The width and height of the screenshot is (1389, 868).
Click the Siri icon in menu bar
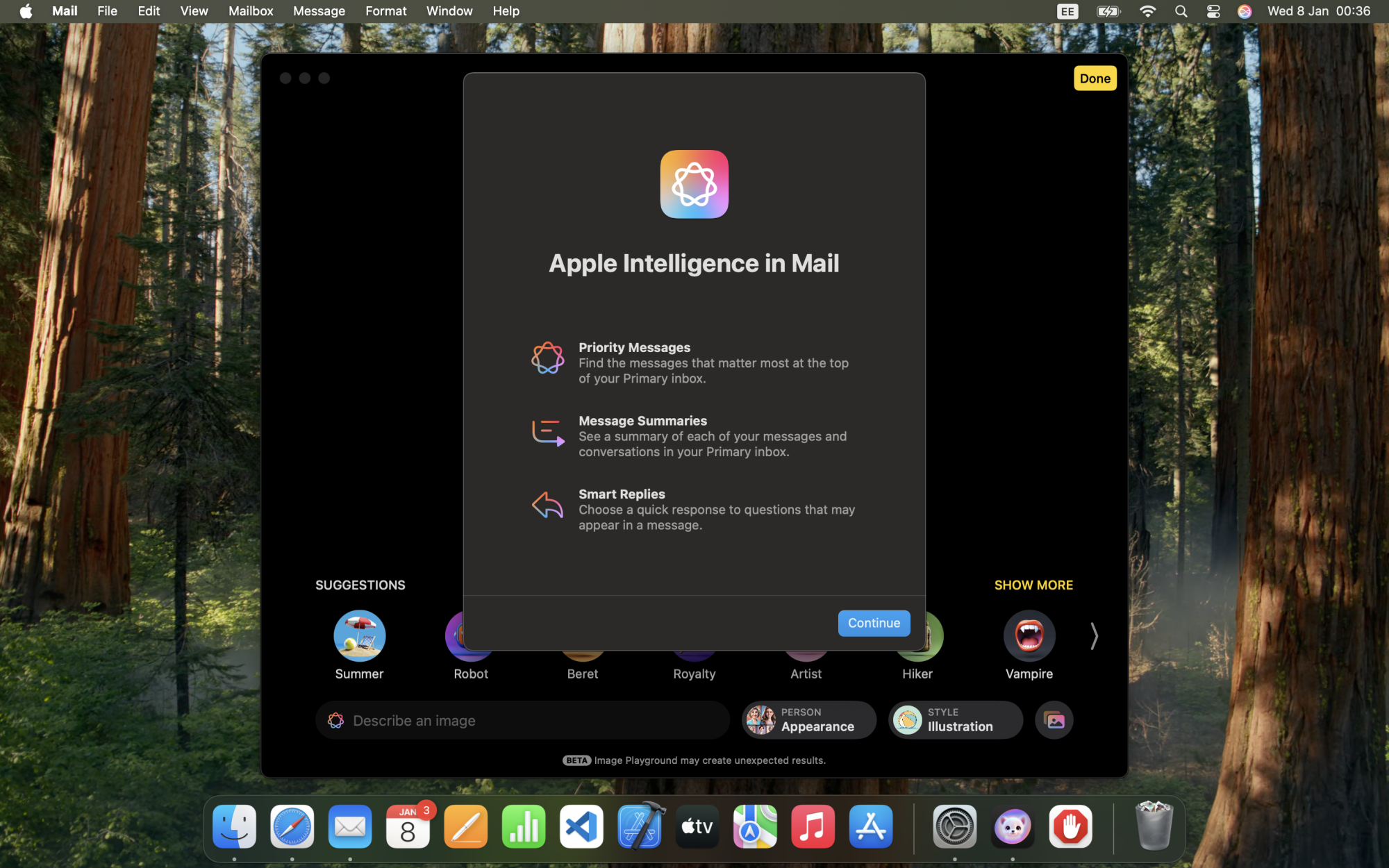(x=1245, y=11)
